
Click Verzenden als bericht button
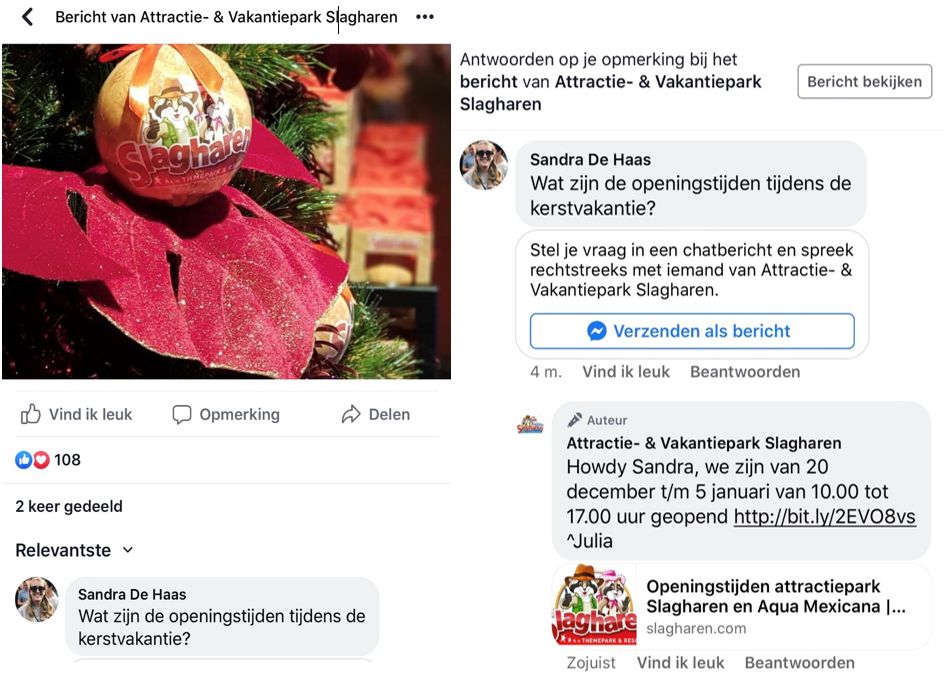coord(692,331)
